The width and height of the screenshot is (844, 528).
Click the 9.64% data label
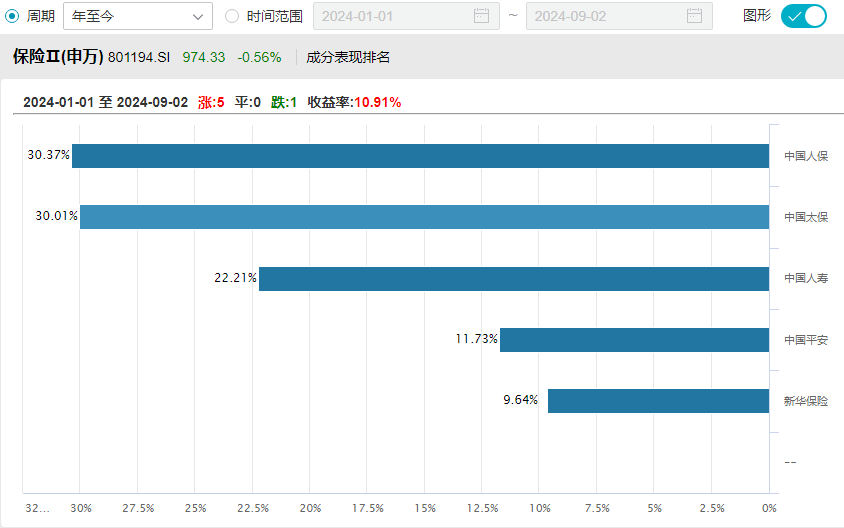pos(521,400)
